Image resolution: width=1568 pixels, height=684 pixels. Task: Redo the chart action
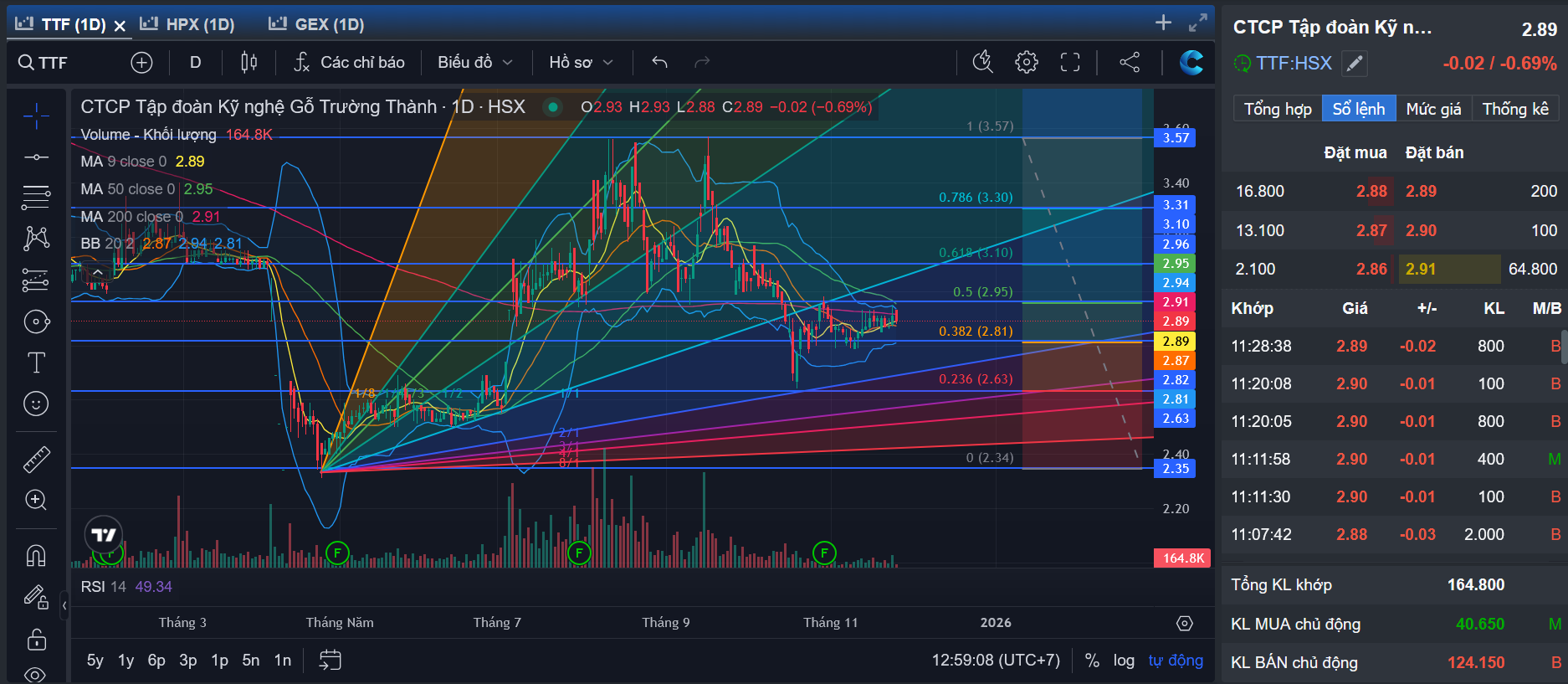(702, 63)
